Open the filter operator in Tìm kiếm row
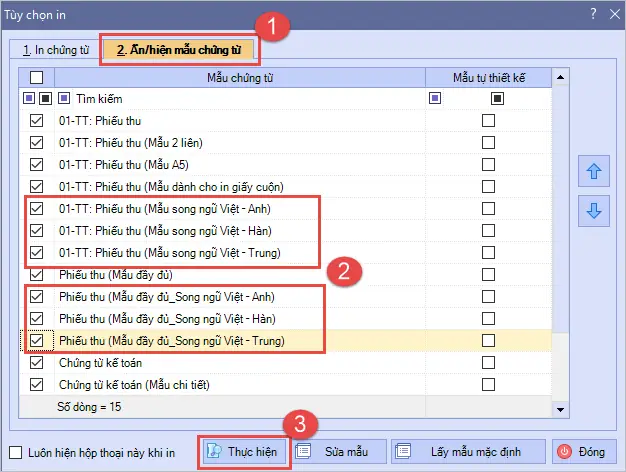Image resolution: width=626 pixels, height=472 pixels. [63, 98]
